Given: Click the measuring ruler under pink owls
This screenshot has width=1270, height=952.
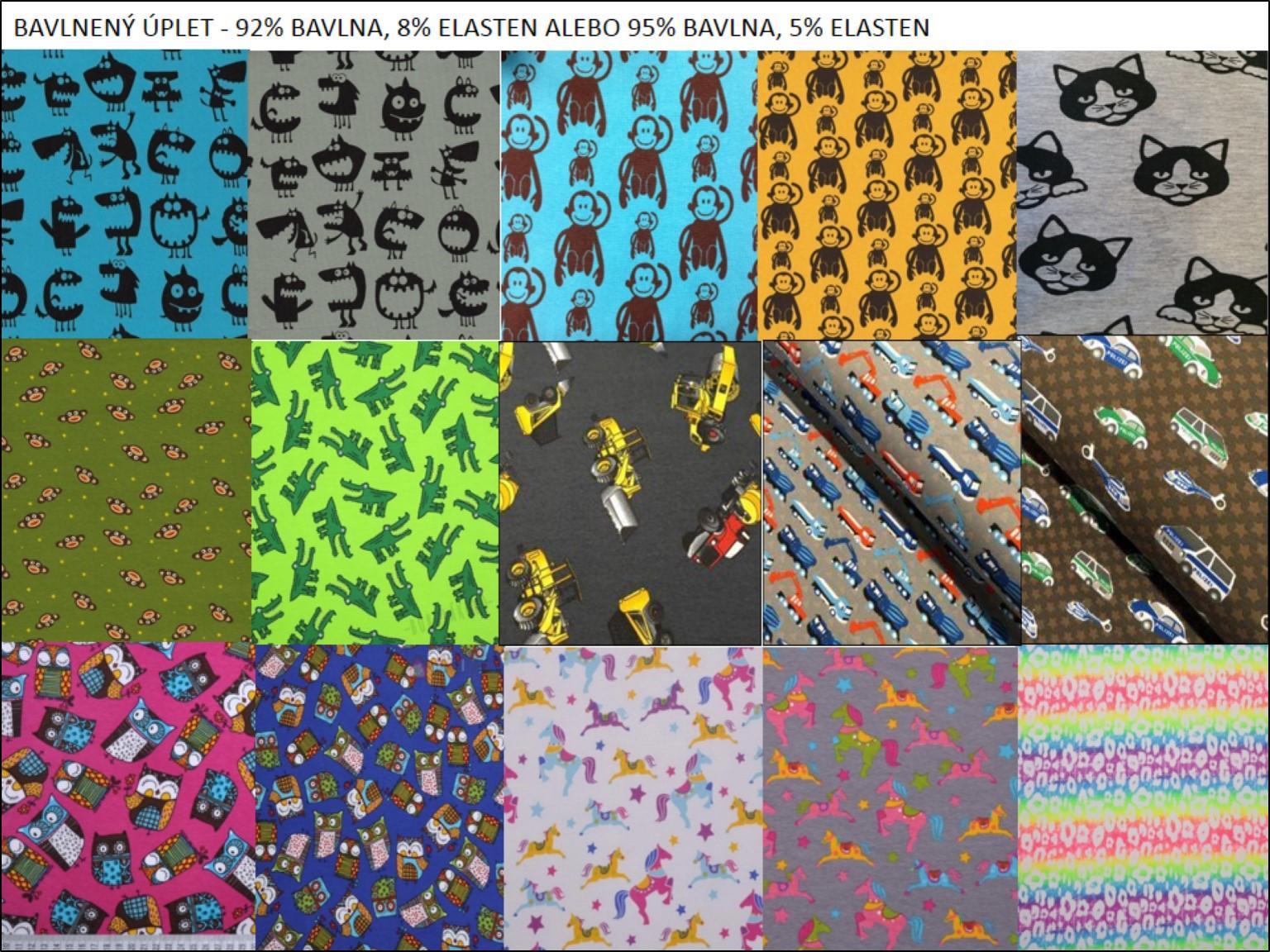Looking at the screenshot, I should click(124, 942).
